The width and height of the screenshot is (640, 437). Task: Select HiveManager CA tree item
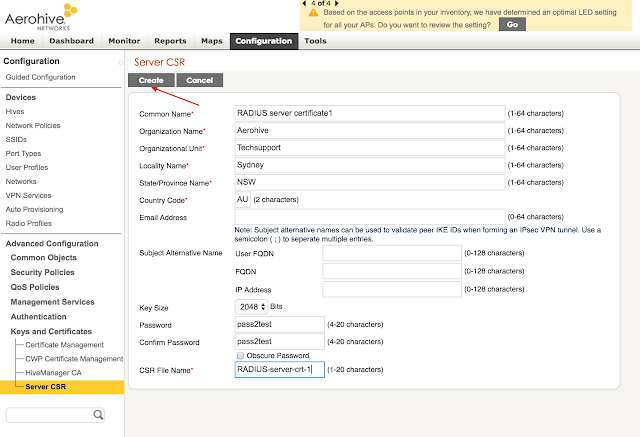(53, 373)
